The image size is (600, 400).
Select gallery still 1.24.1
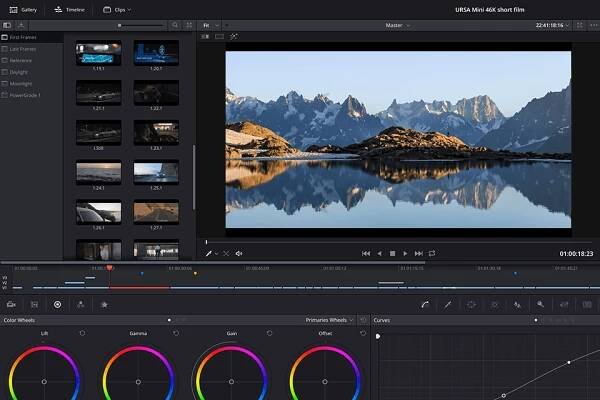coord(99,172)
